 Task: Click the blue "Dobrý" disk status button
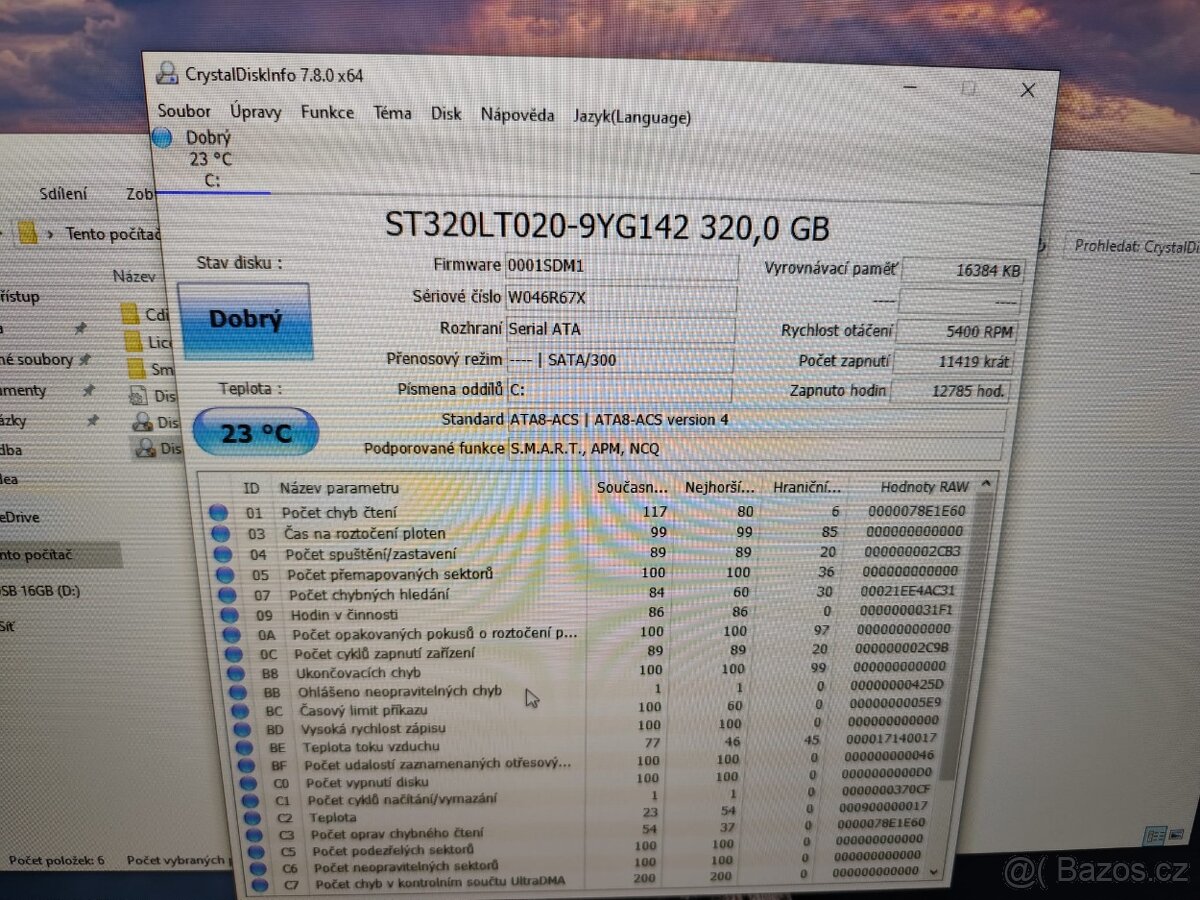[x=245, y=319]
